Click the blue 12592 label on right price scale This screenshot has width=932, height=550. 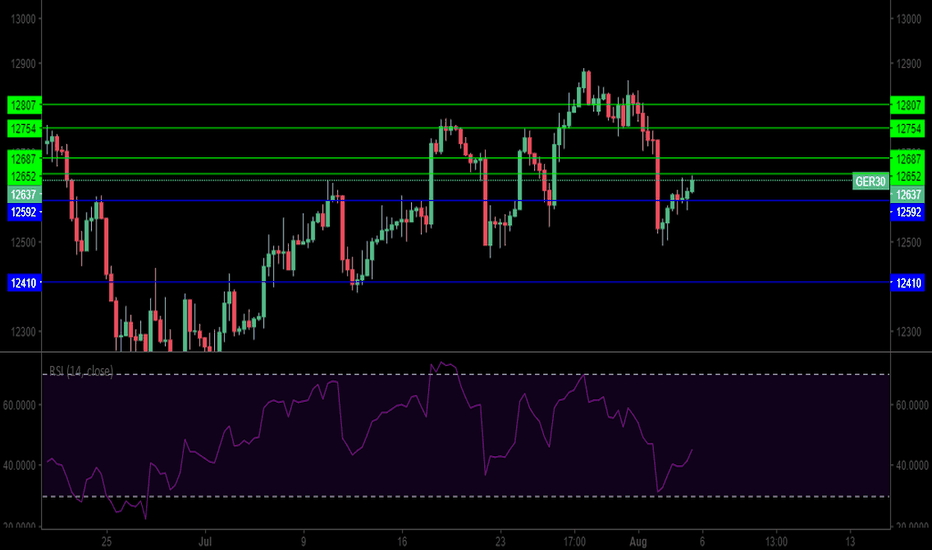(x=908, y=212)
